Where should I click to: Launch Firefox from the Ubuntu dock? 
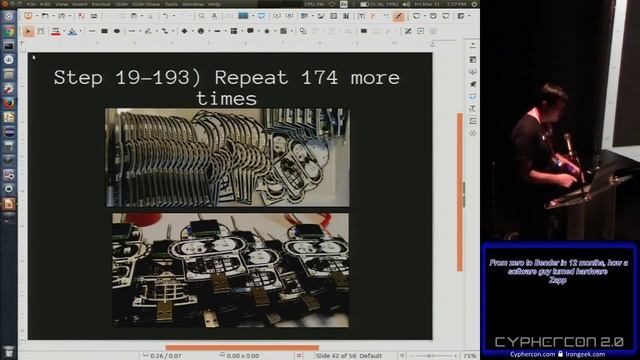pyautogui.click(x=9, y=103)
